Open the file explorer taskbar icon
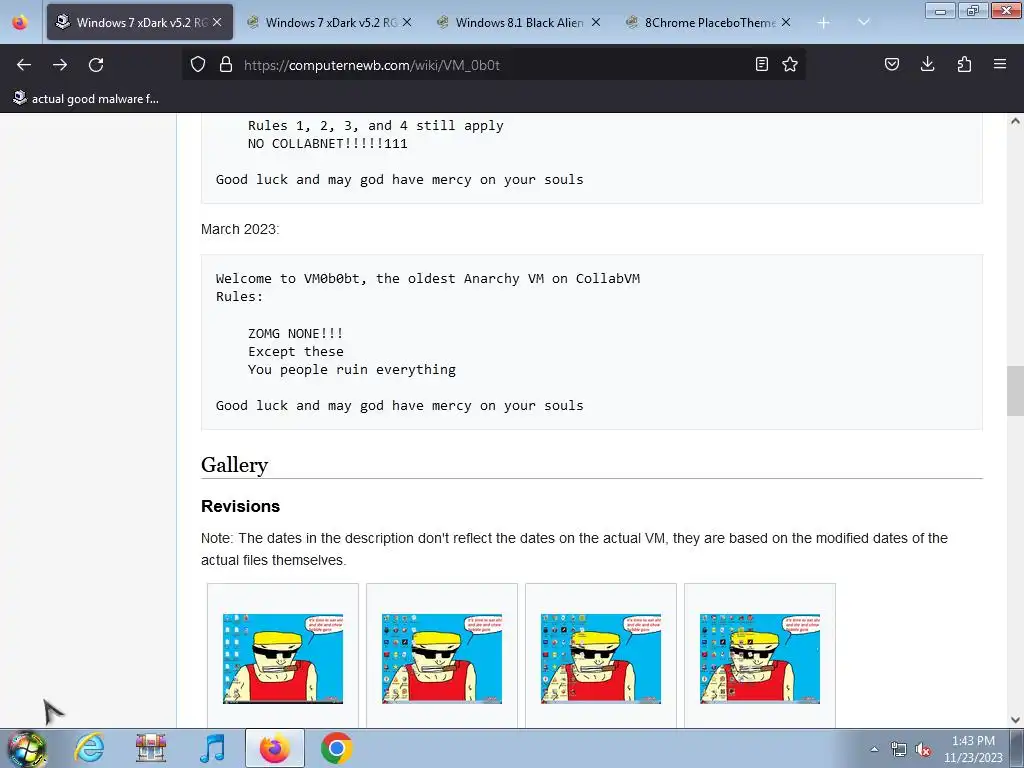 pos(151,748)
